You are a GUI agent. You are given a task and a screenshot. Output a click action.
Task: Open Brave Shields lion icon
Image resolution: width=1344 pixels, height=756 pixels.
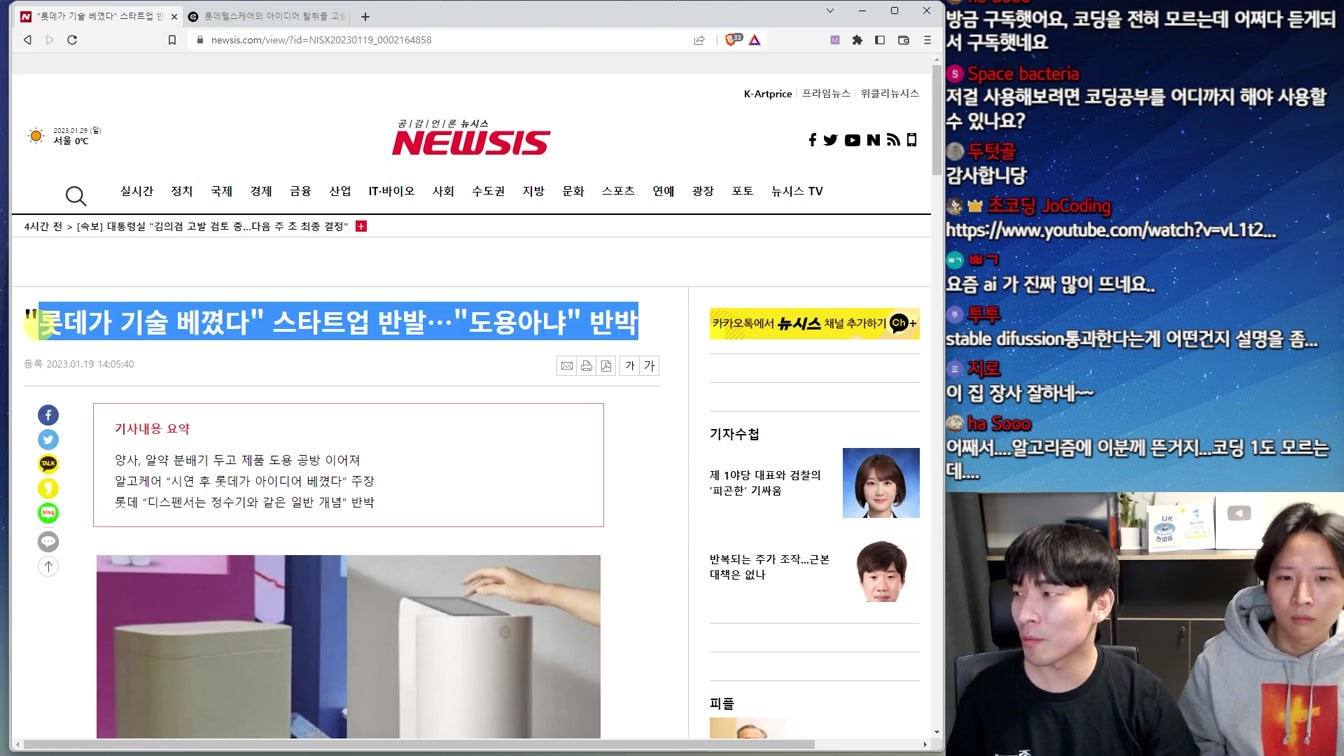pyautogui.click(x=732, y=40)
